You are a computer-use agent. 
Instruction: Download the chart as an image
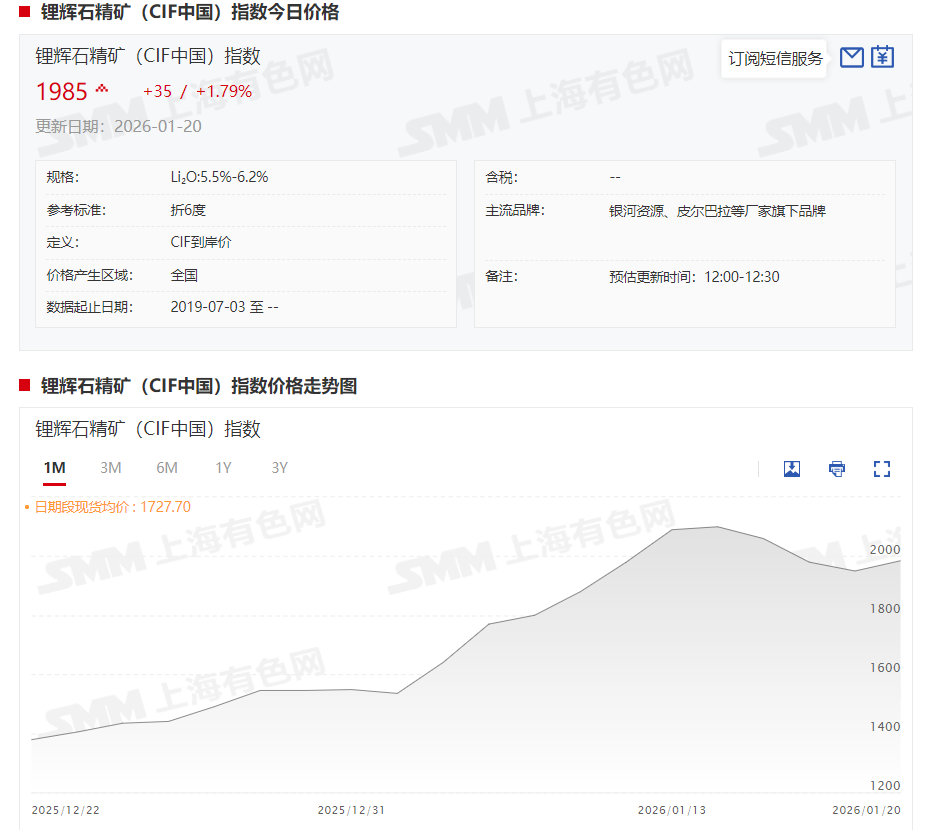click(x=792, y=468)
